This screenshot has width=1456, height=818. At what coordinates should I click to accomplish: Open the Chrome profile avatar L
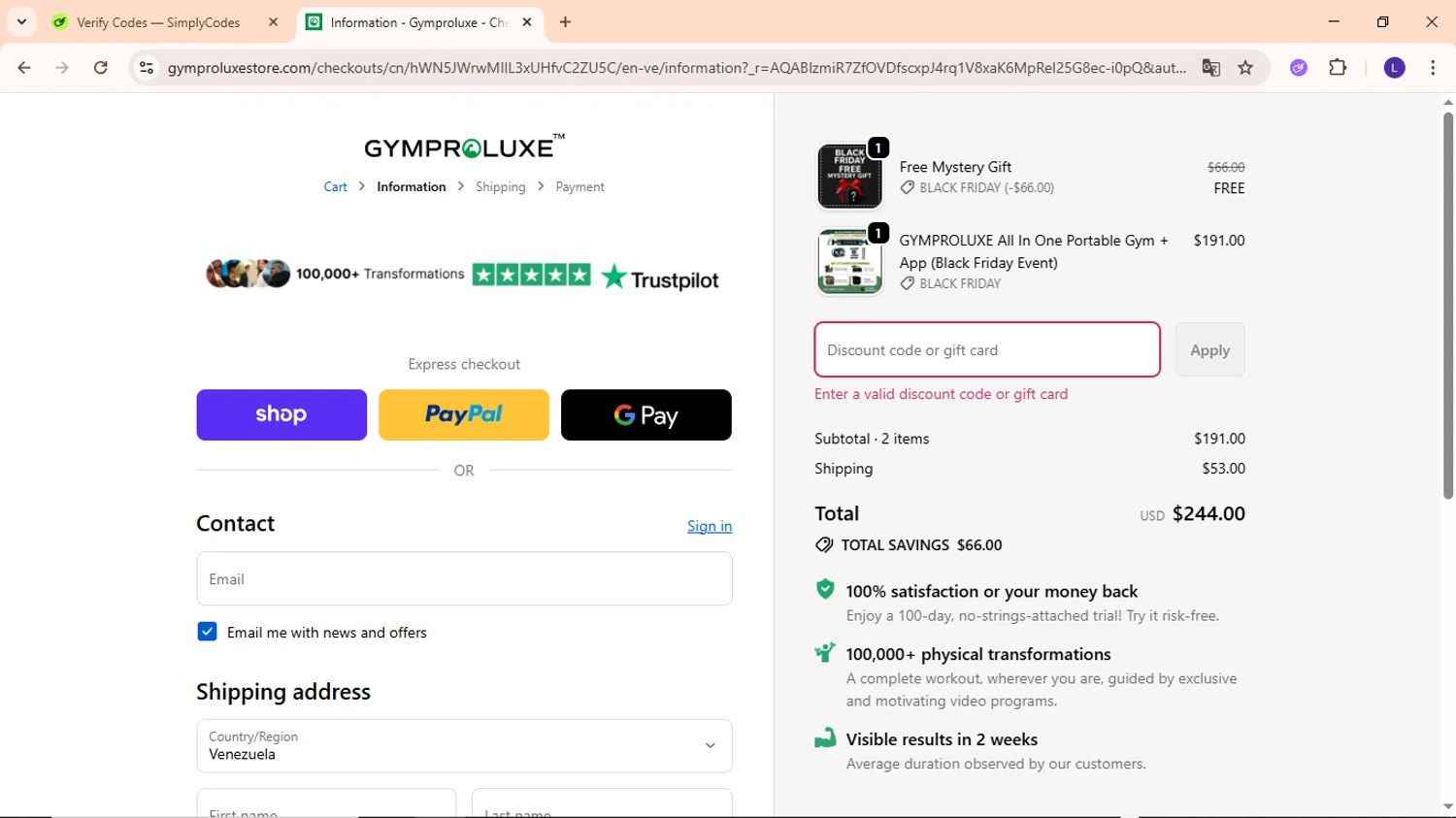coord(1394,68)
